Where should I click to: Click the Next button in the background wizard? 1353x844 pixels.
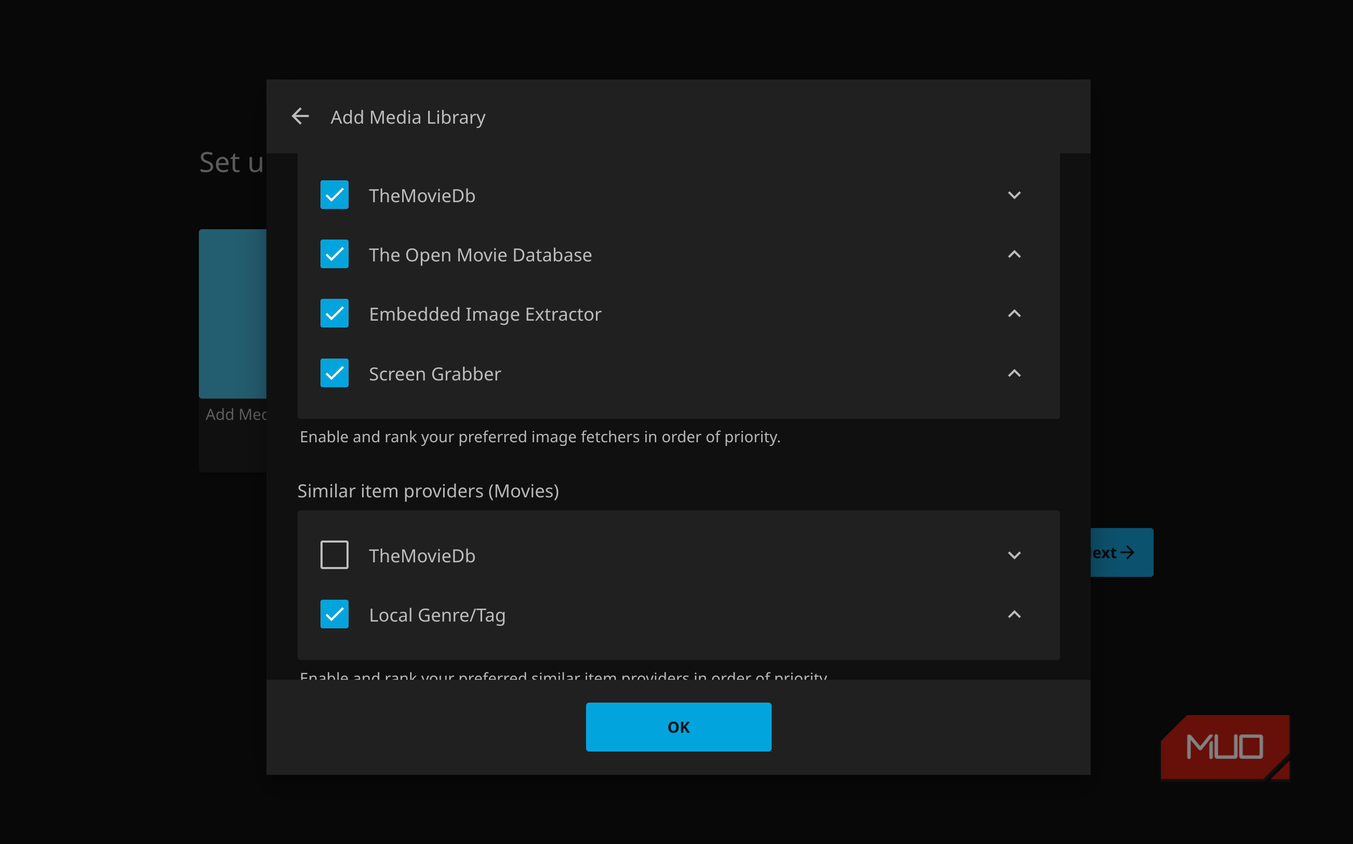click(1121, 552)
